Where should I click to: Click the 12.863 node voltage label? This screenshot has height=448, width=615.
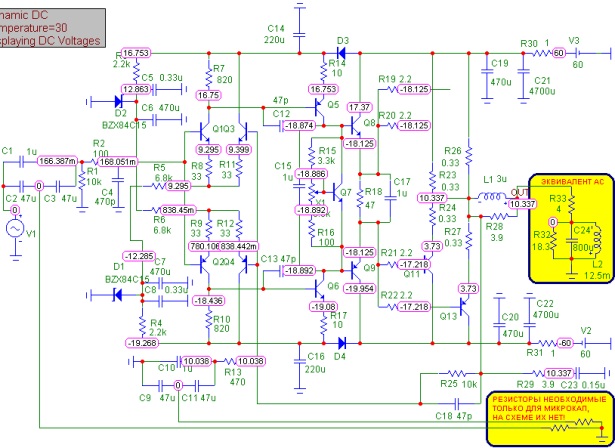[x=136, y=89]
